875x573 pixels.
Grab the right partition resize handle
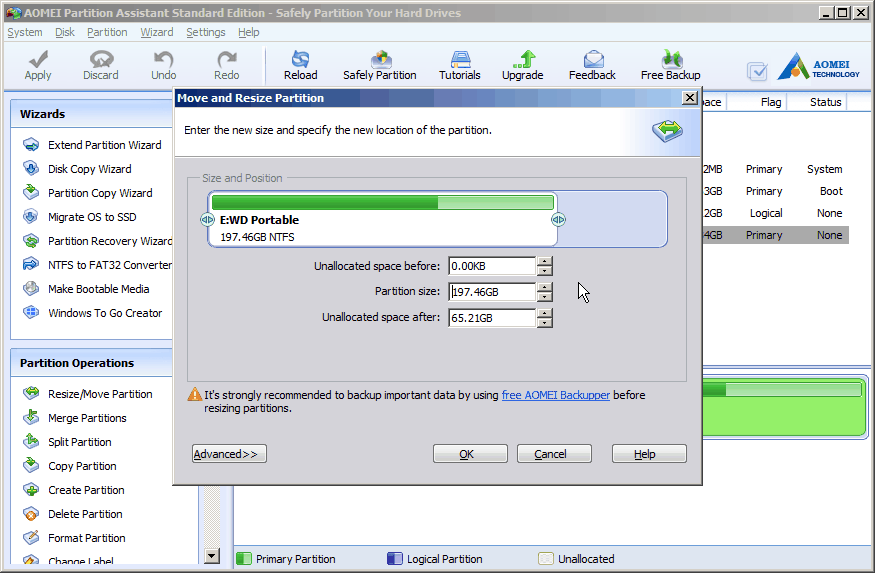pyautogui.click(x=558, y=220)
